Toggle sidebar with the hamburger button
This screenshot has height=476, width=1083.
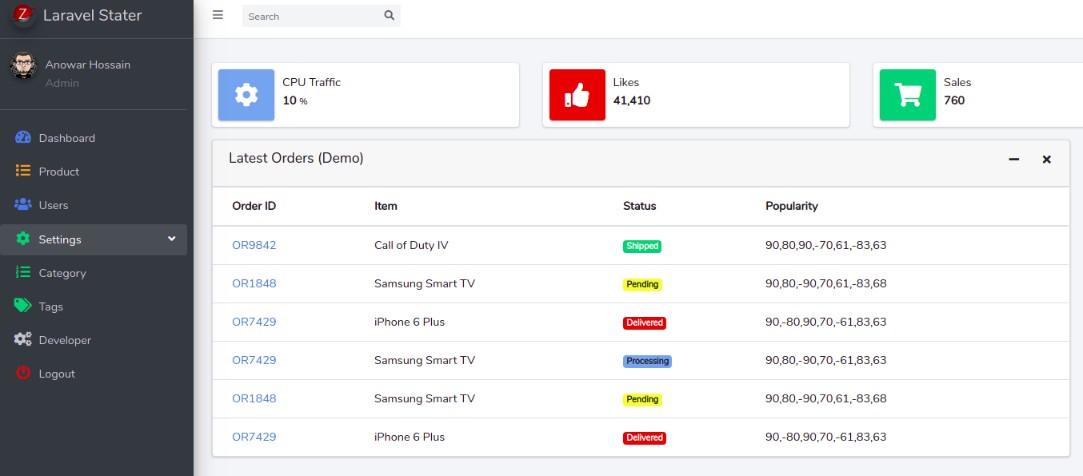[218, 15]
